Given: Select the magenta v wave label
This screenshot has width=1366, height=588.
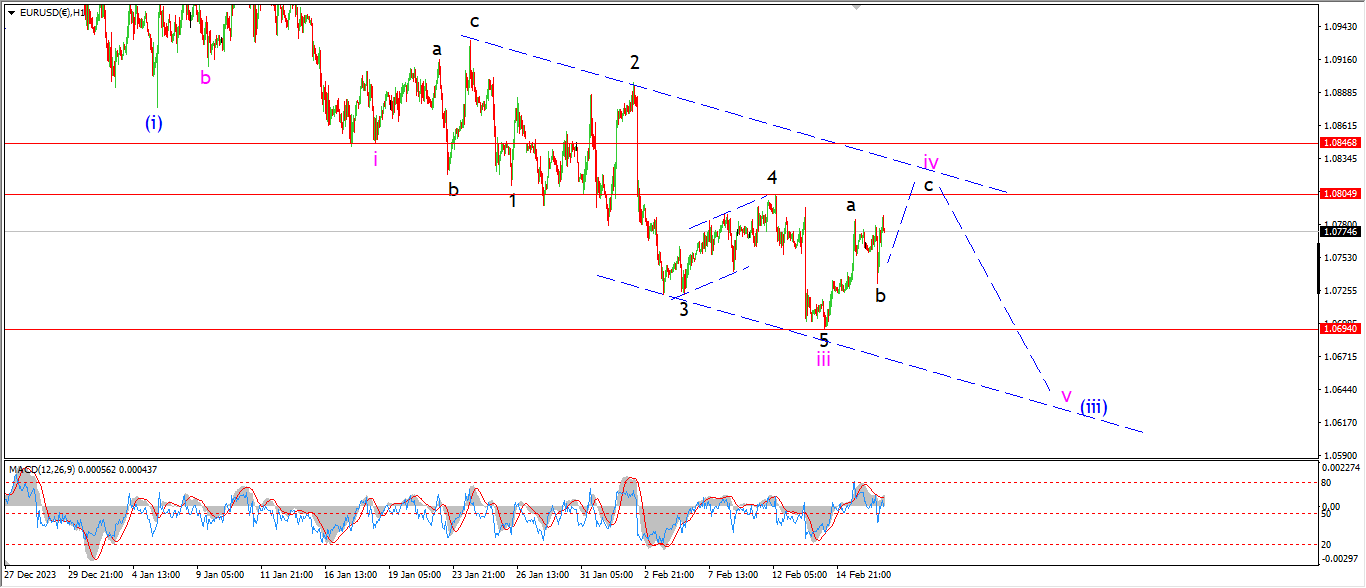Looking at the screenshot, I should [x=1066, y=395].
